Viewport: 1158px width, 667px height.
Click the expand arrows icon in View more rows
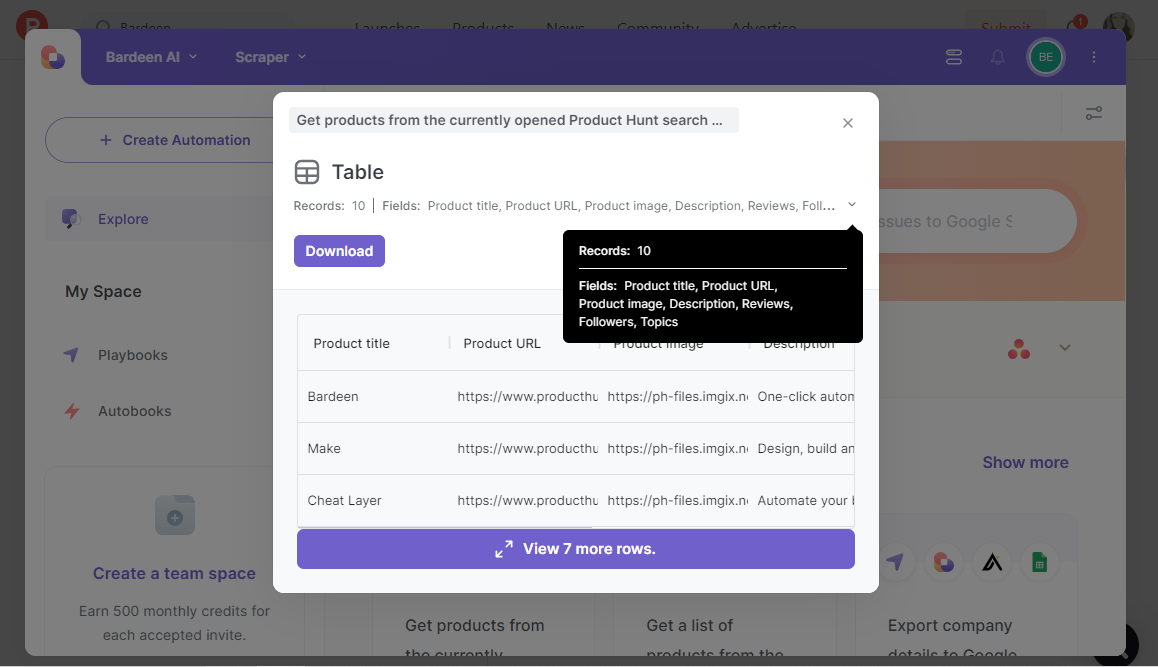[x=504, y=549]
